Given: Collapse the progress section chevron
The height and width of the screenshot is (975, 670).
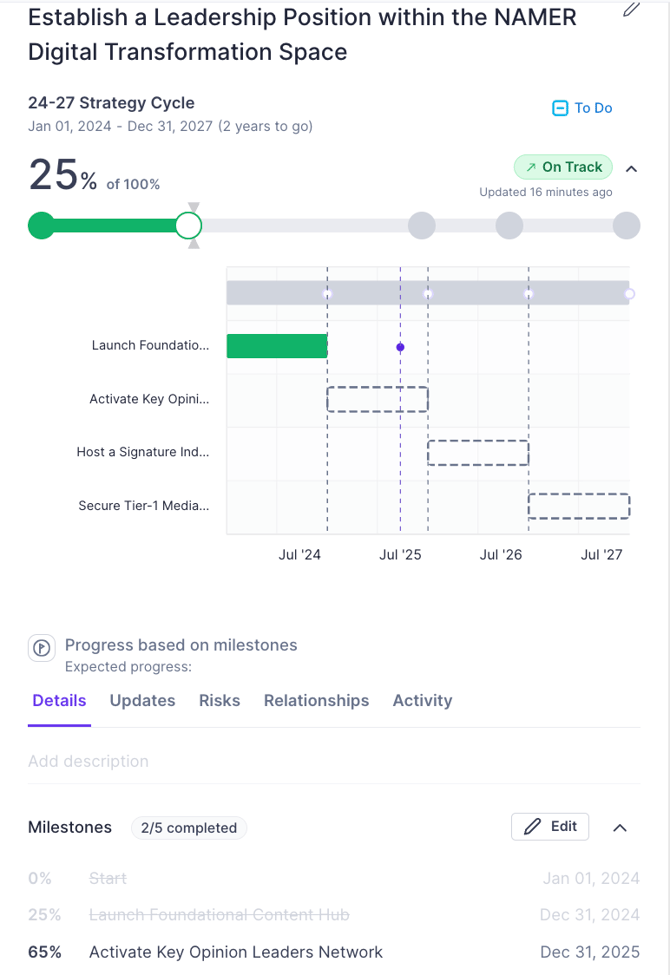Looking at the screenshot, I should click(x=631, y=169).
